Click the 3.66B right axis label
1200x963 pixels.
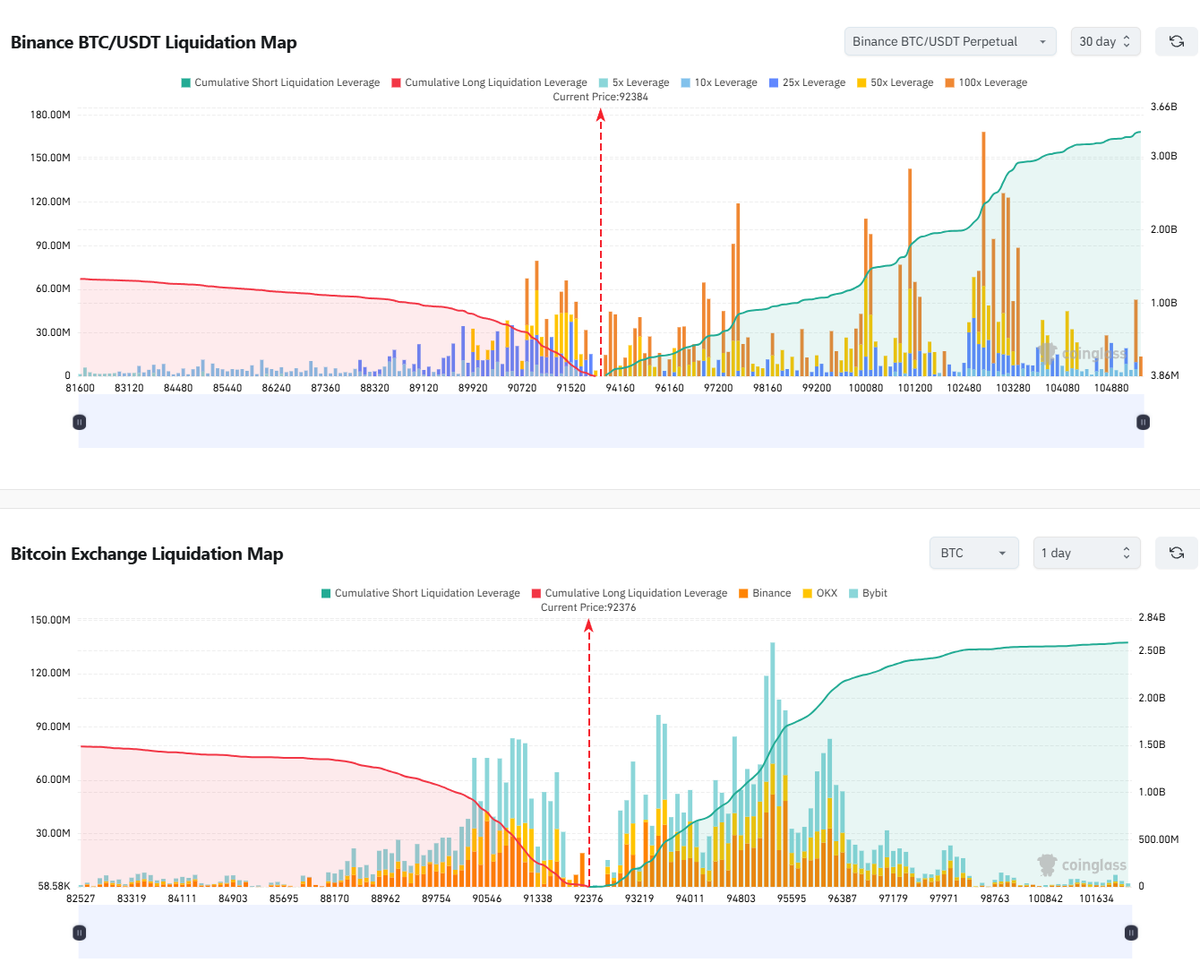click(1164, 107)
